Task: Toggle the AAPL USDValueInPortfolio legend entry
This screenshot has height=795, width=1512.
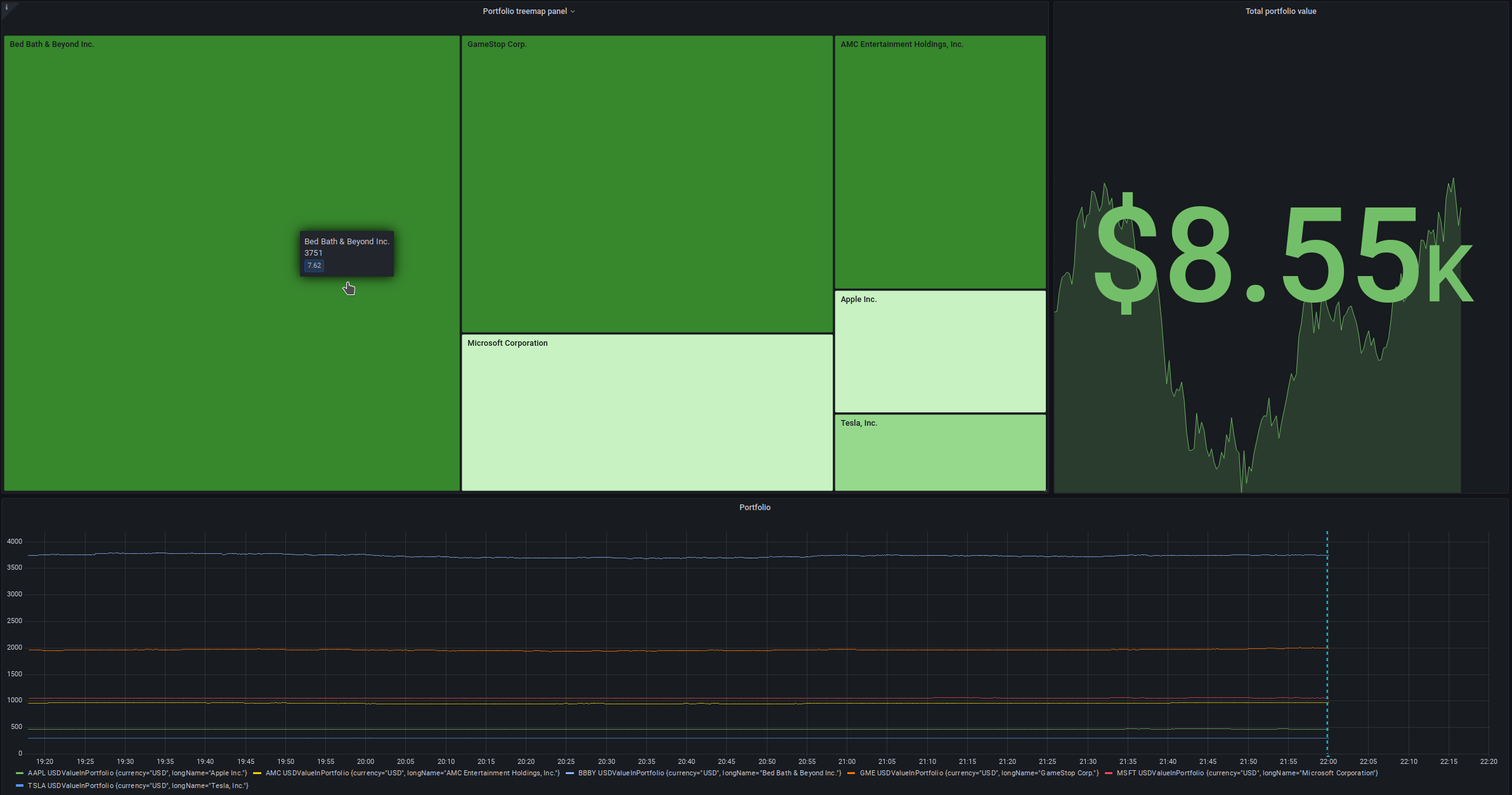Action: coord(136,773)
